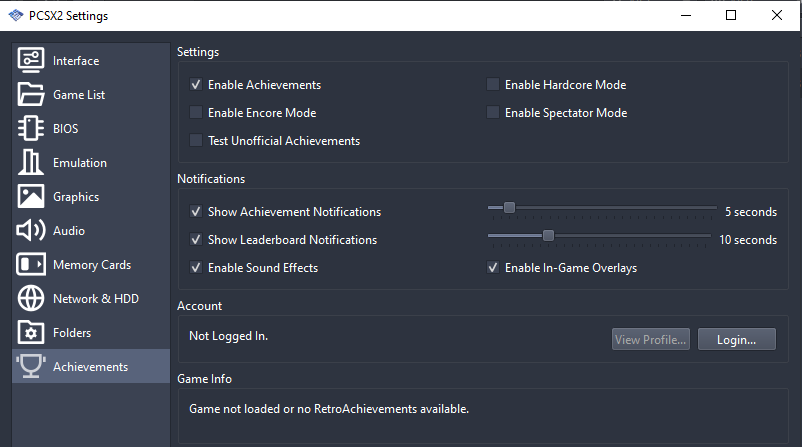The image size is (802, 447).
Task: Maximize the PCSX2 Settings window
Action: (x=731, y=15)
